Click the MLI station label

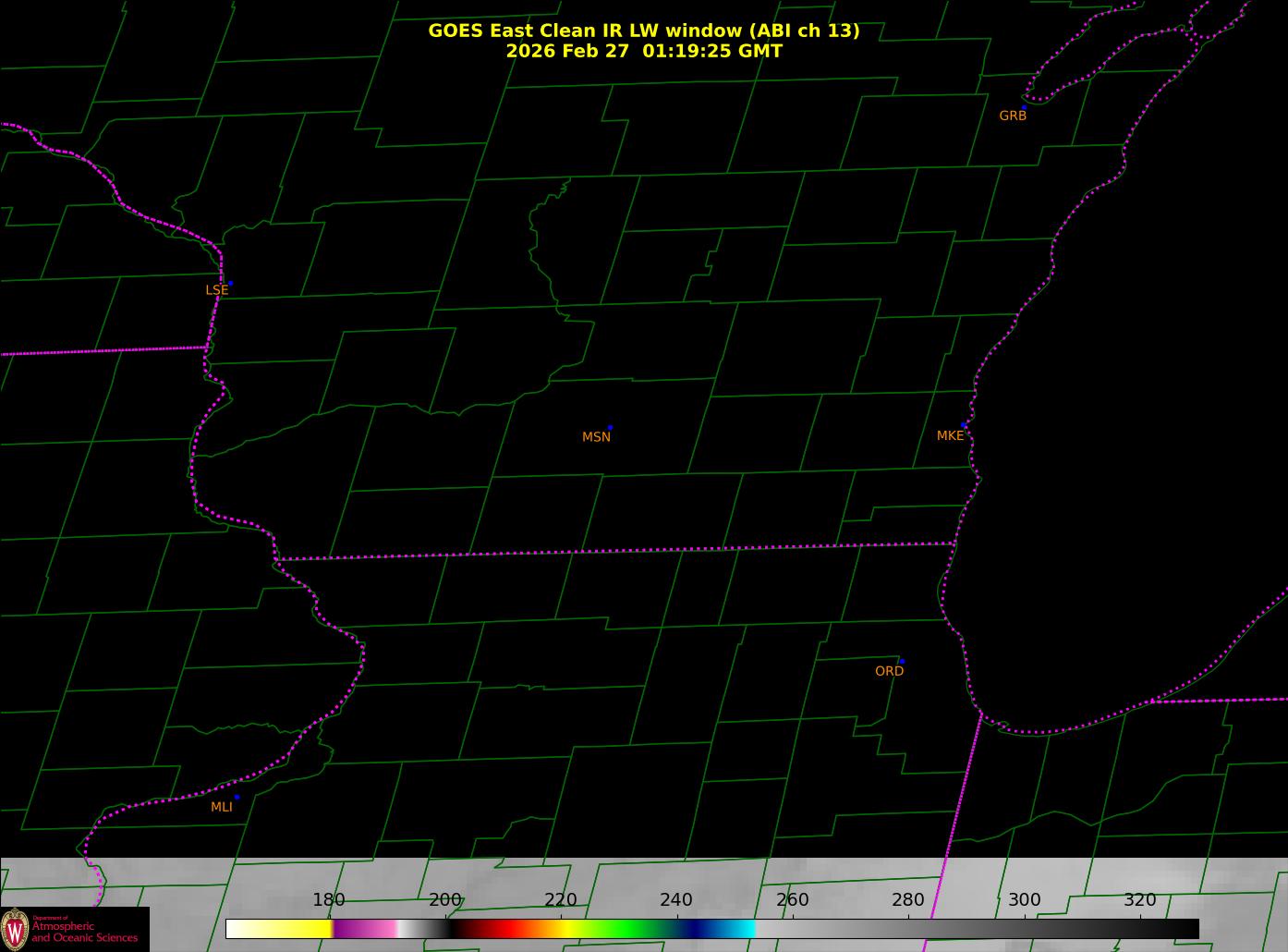[x=222, y=807]
